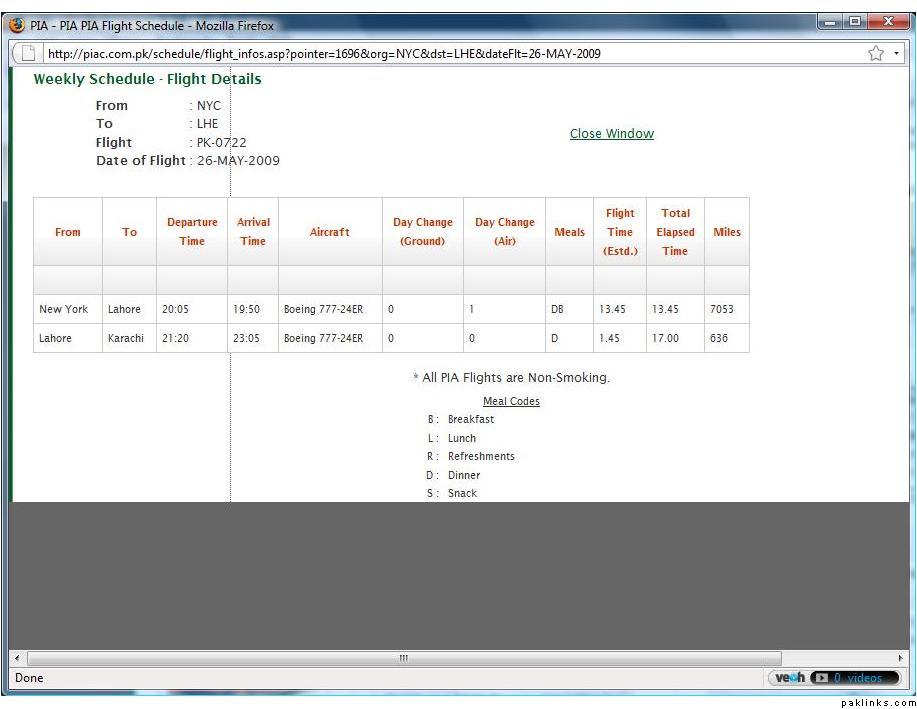Click the Aircraft column header
Image resolution: width=917 pixels, height=709 pixels.
tap(329, 232)
